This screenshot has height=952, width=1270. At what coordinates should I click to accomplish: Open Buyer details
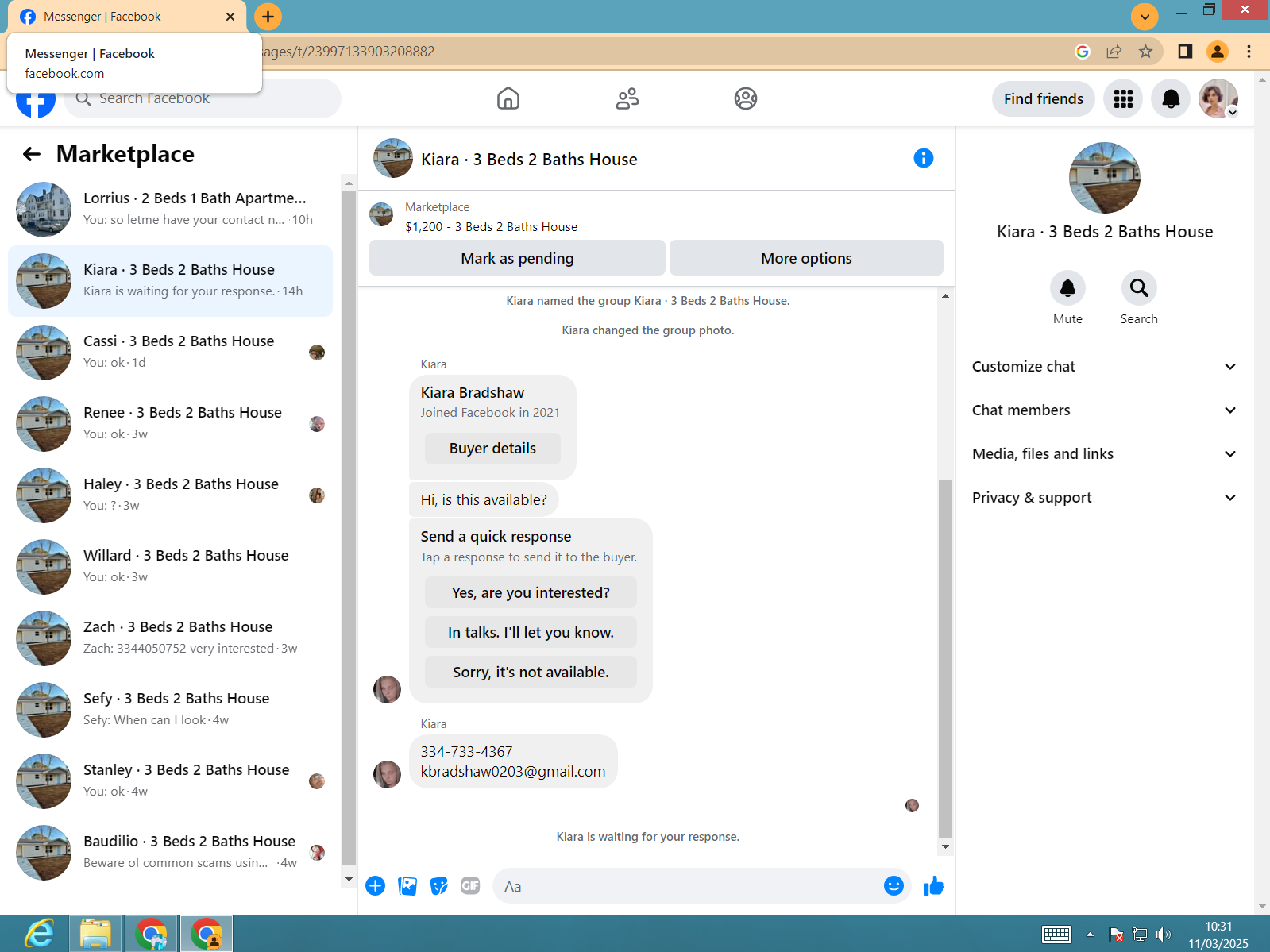click(492, 449)
